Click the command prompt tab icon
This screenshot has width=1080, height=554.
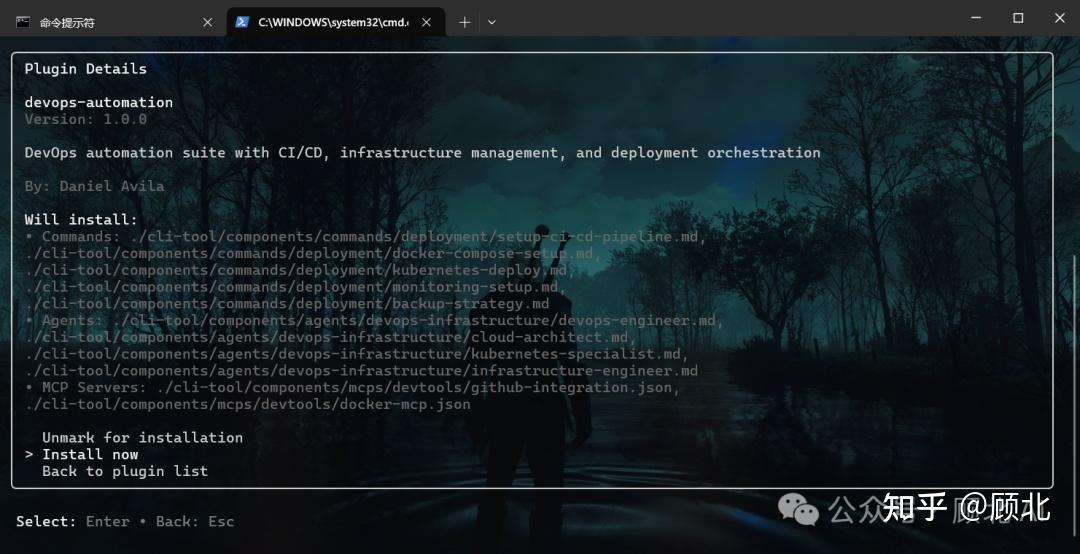pyautogui.click(x=23, y=22)
